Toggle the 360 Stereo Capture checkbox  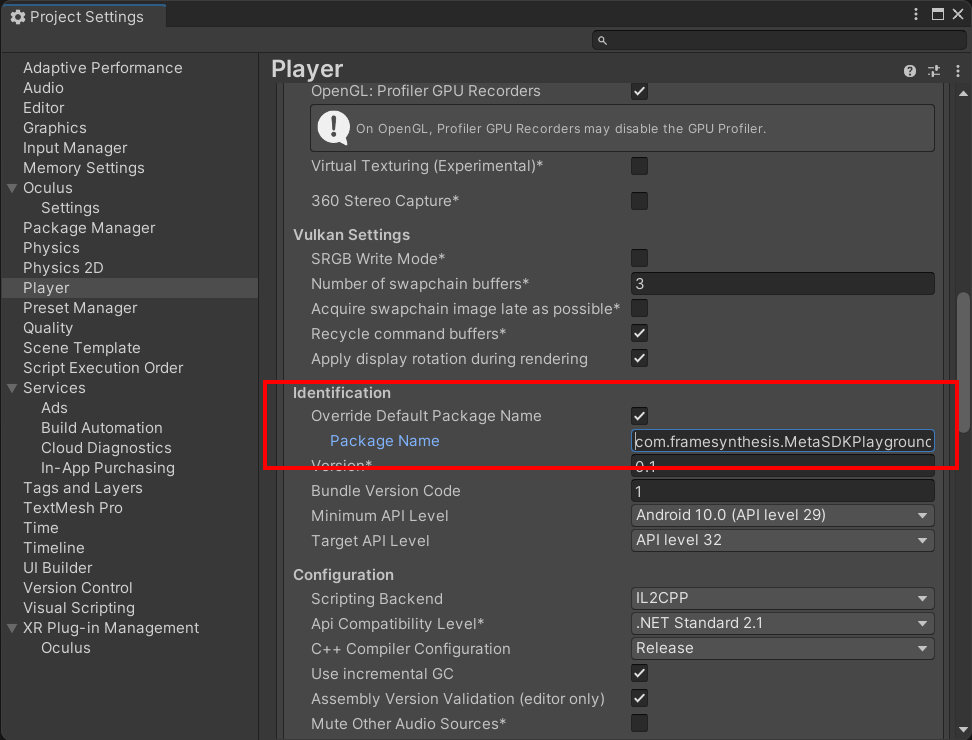click(x=639, y=201)
